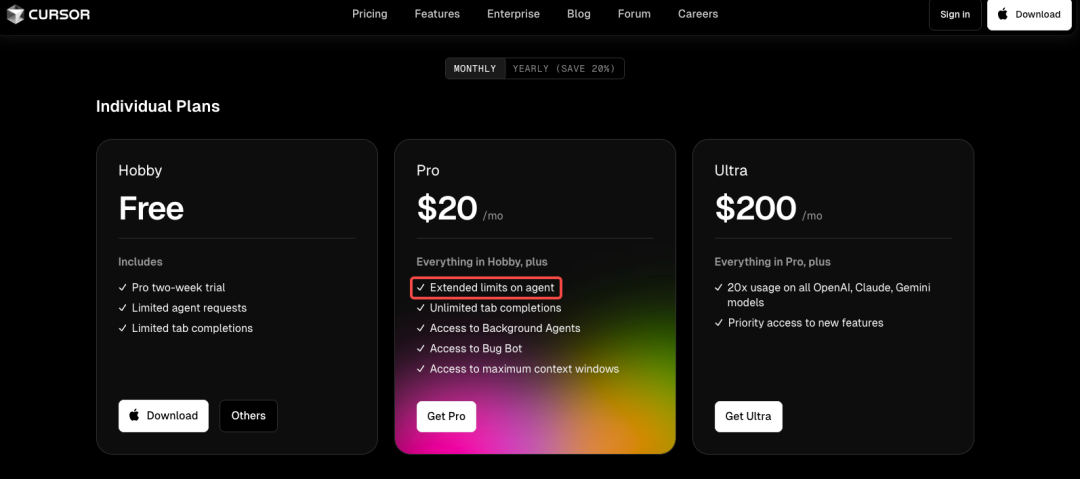Click checkmark beside Extended limits on agent
The width and height of the screenshot is (1080, 479).
pyautogui.click(x=420, y=287)
